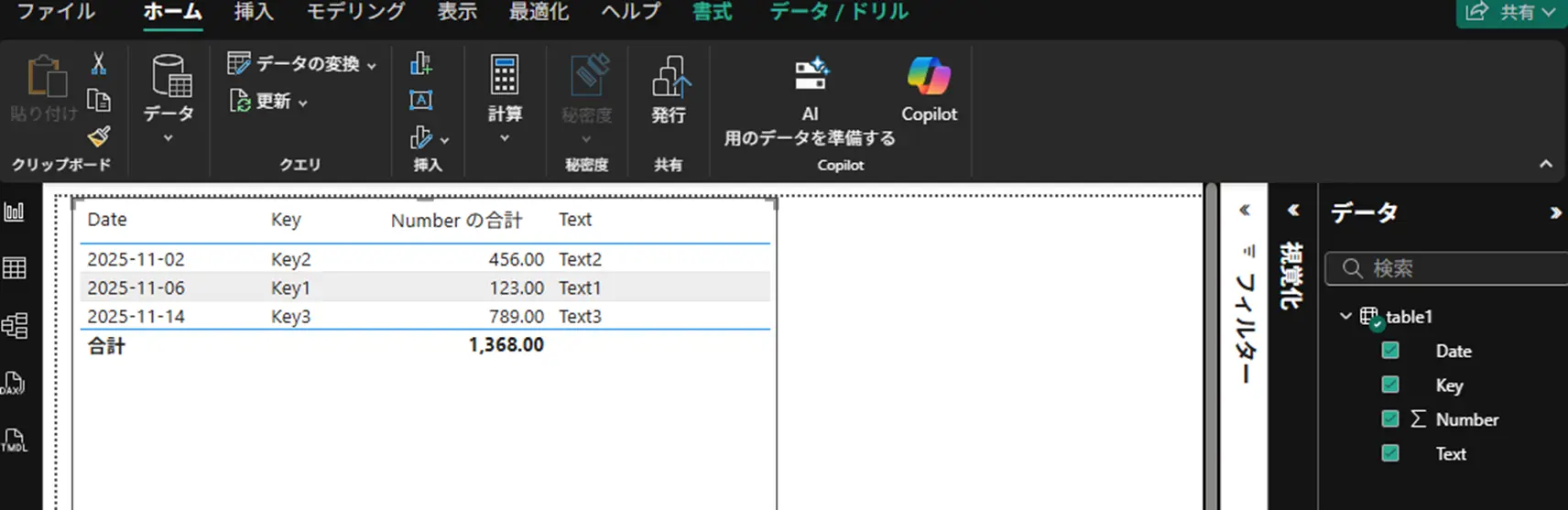Click the cut scissors icon
Screen dimensions: 1568x510
99,63
